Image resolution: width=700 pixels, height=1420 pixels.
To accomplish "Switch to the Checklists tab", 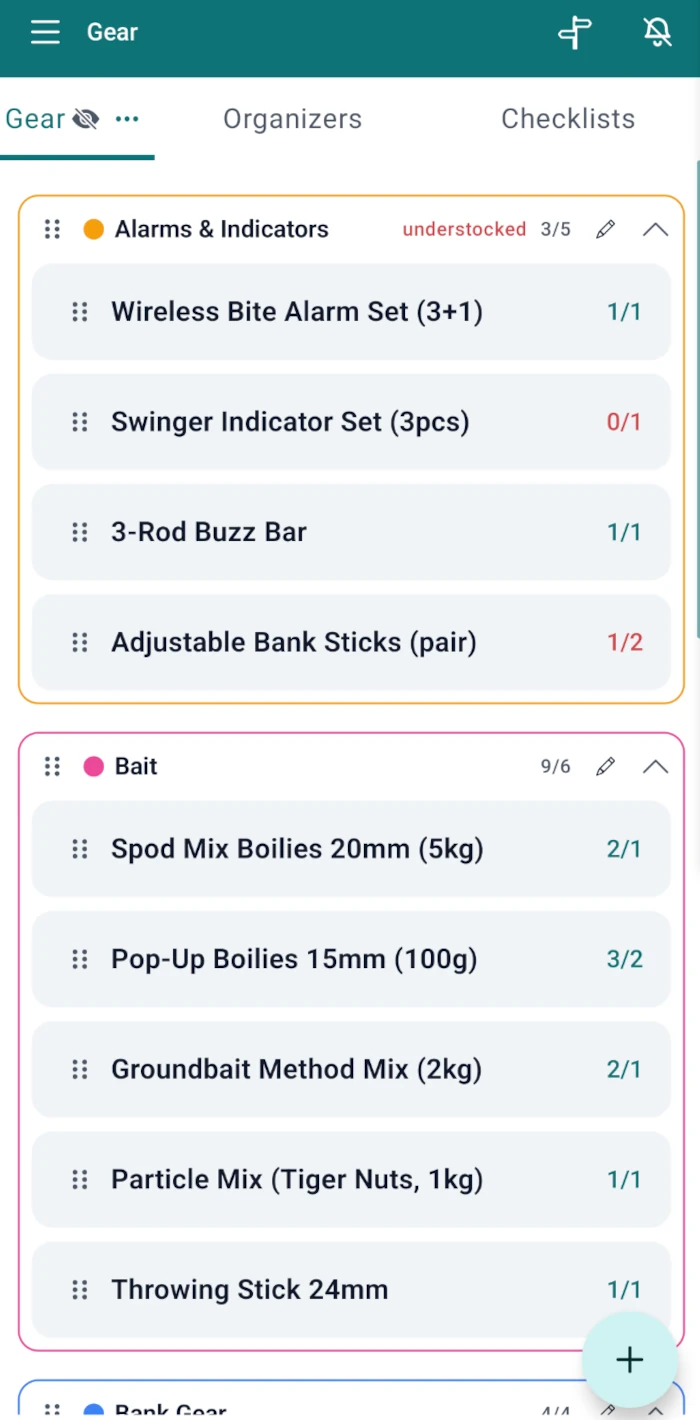I will click(x=568, y=119).
